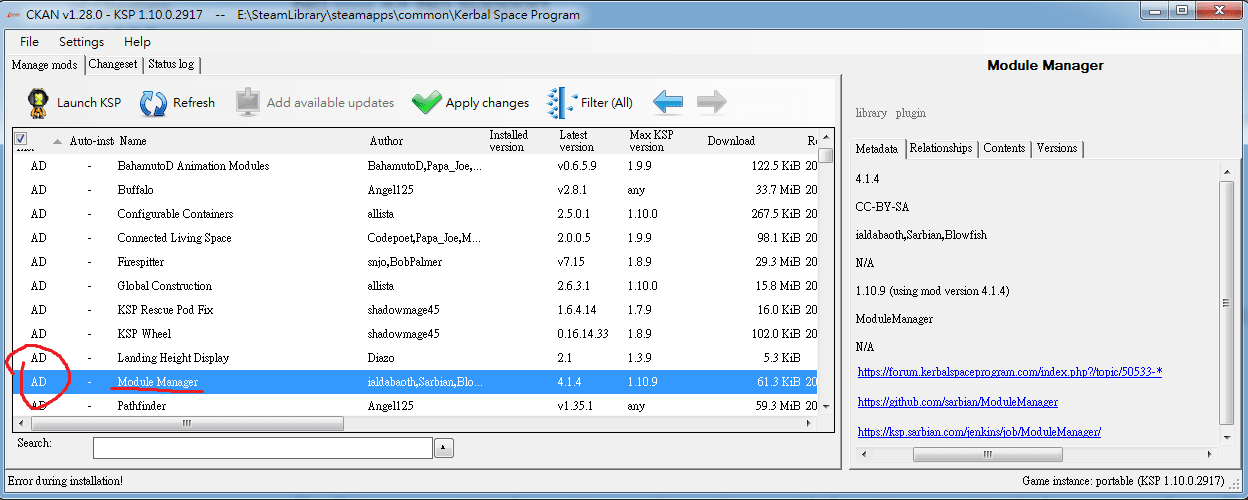1248x500 pixels.
Task: Click the CKAN icon in title bar
Action: [x=12, y=14]
